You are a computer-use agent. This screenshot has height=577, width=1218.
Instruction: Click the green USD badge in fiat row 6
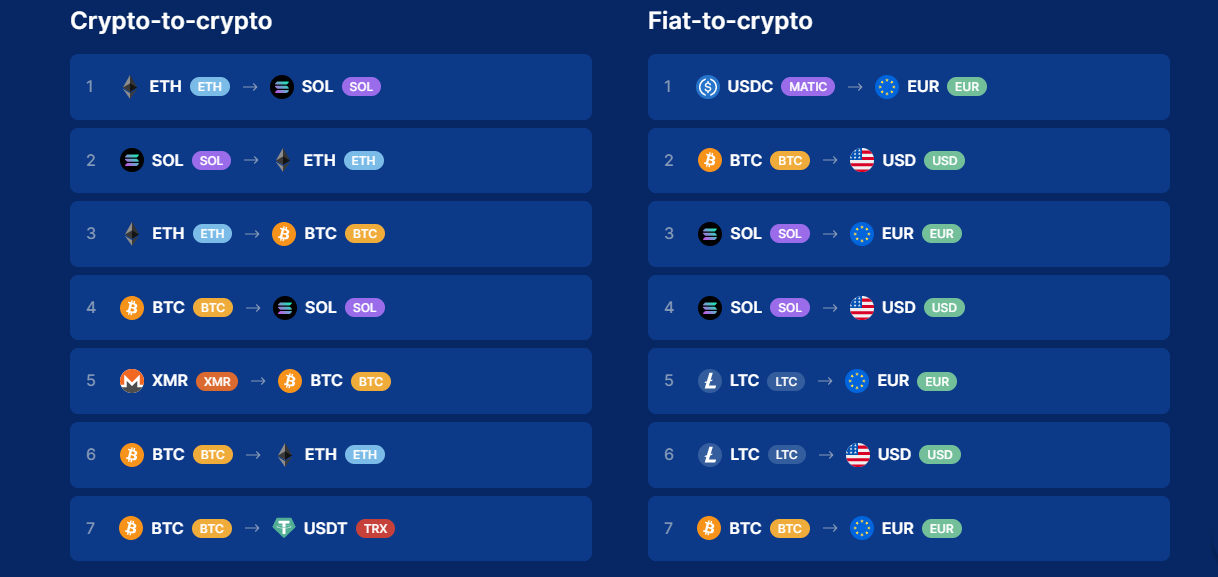click(x=940, y=455)
